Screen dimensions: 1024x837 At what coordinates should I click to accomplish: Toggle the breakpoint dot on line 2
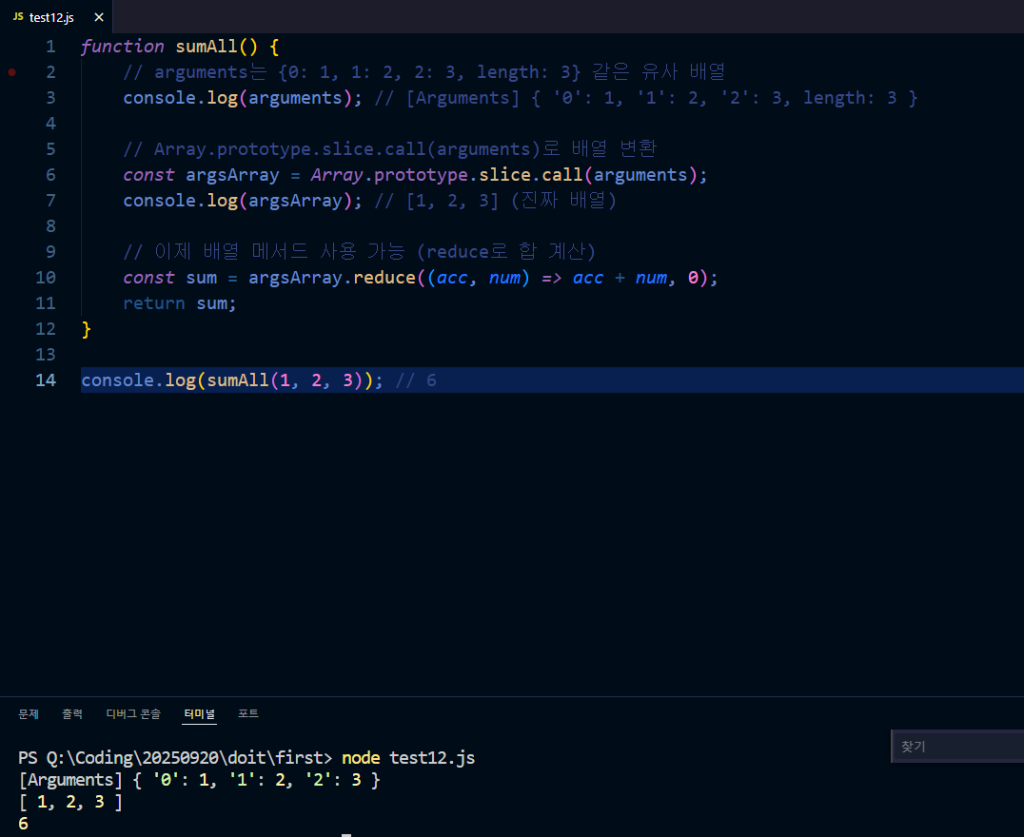(x=11, y=72)
